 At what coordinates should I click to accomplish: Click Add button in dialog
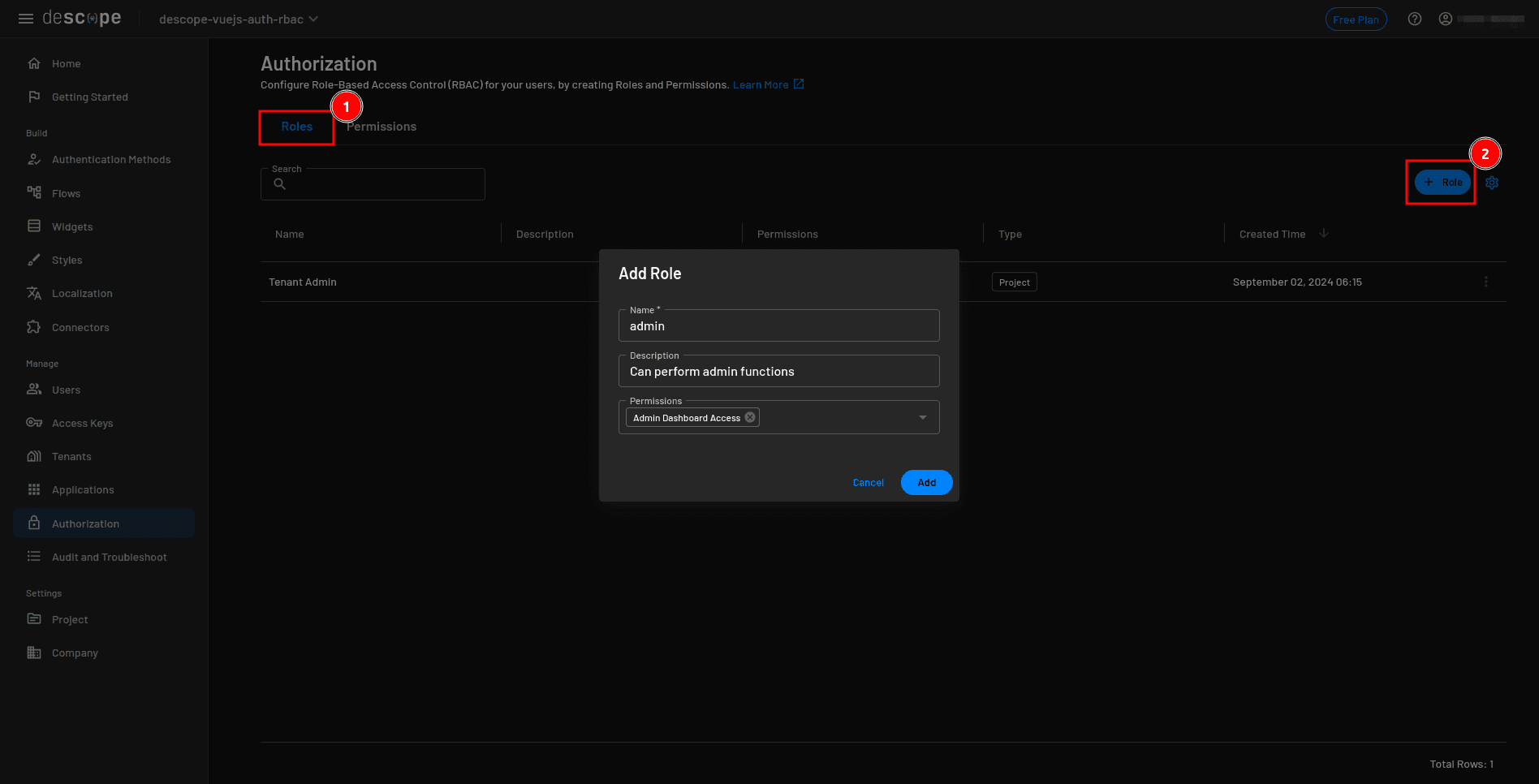tap(926, 482)
